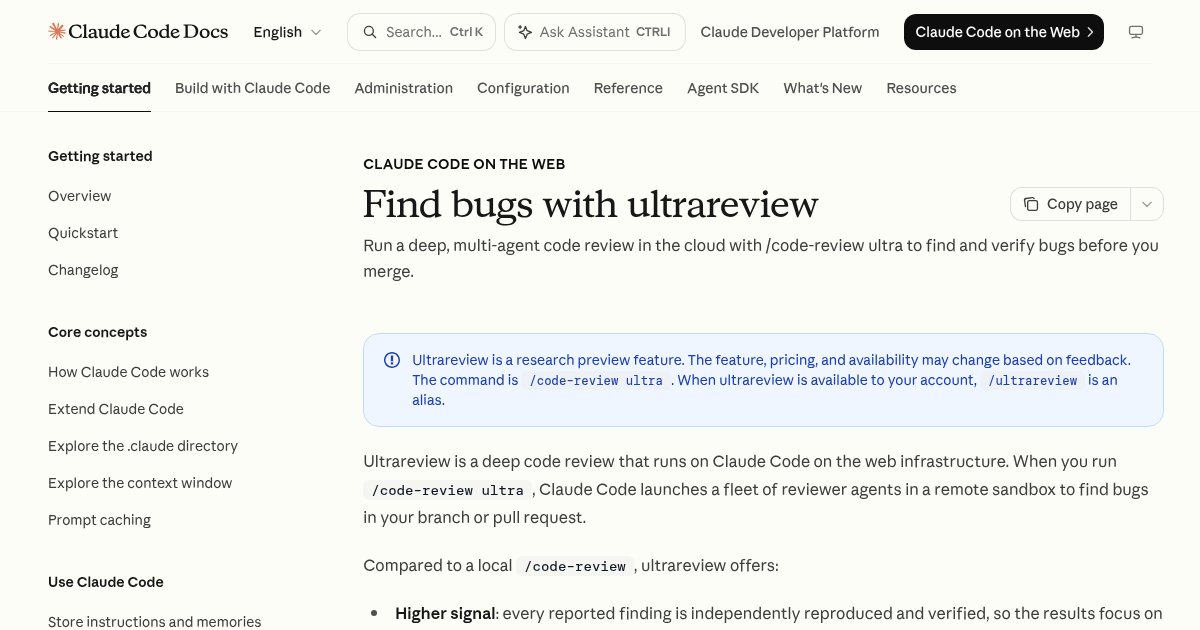This screenshot has height=630, width=1200.
Task: Click the /ultrareview code in the callout
Action: [1033, 380]
